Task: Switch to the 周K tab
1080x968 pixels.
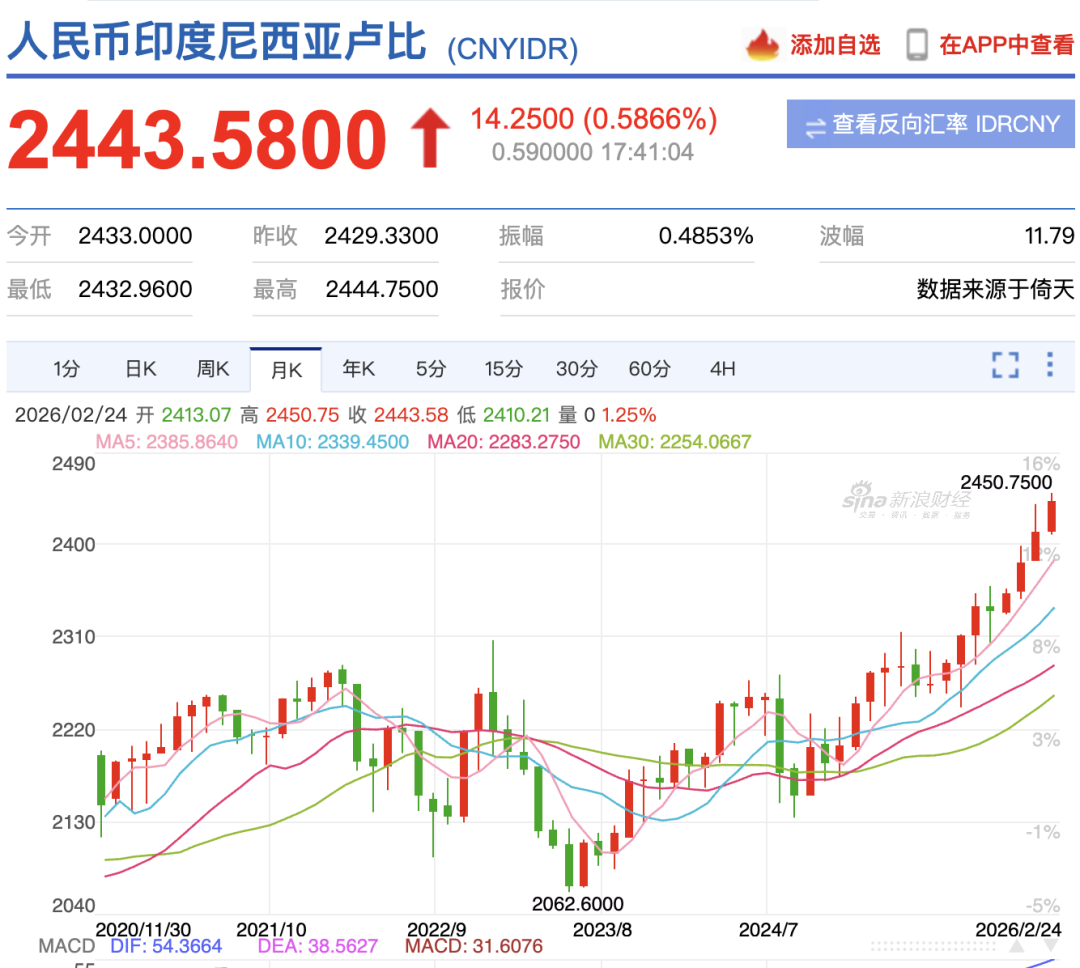Action: tap(213, 369)
